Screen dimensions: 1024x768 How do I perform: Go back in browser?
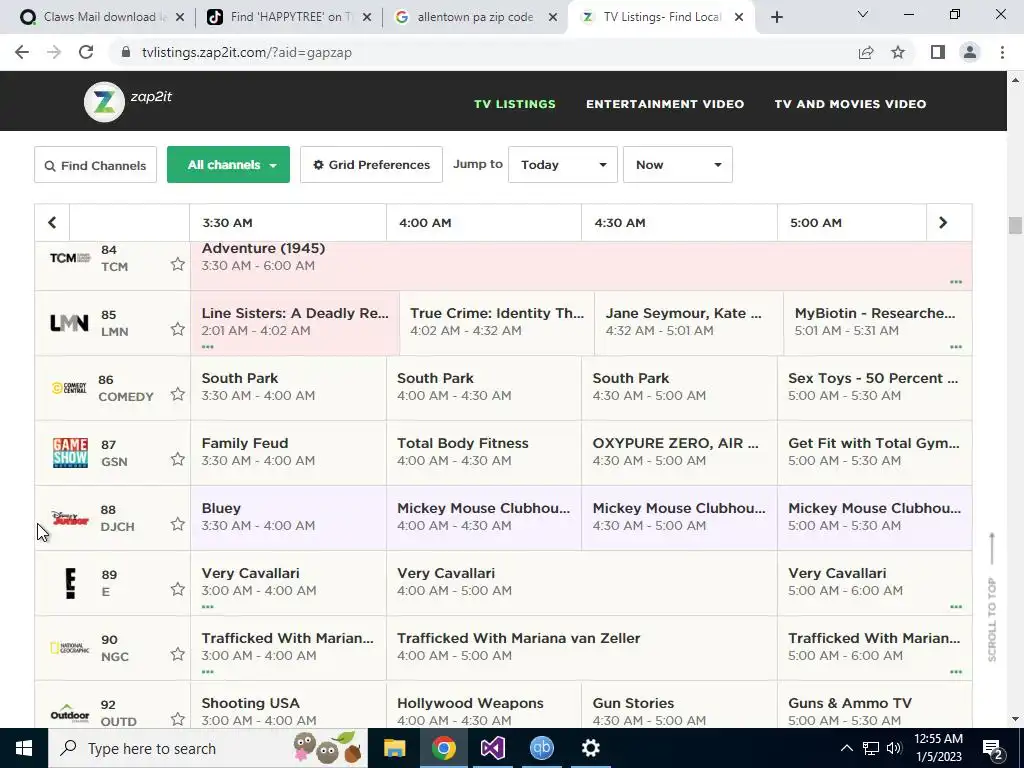point(22,52)
